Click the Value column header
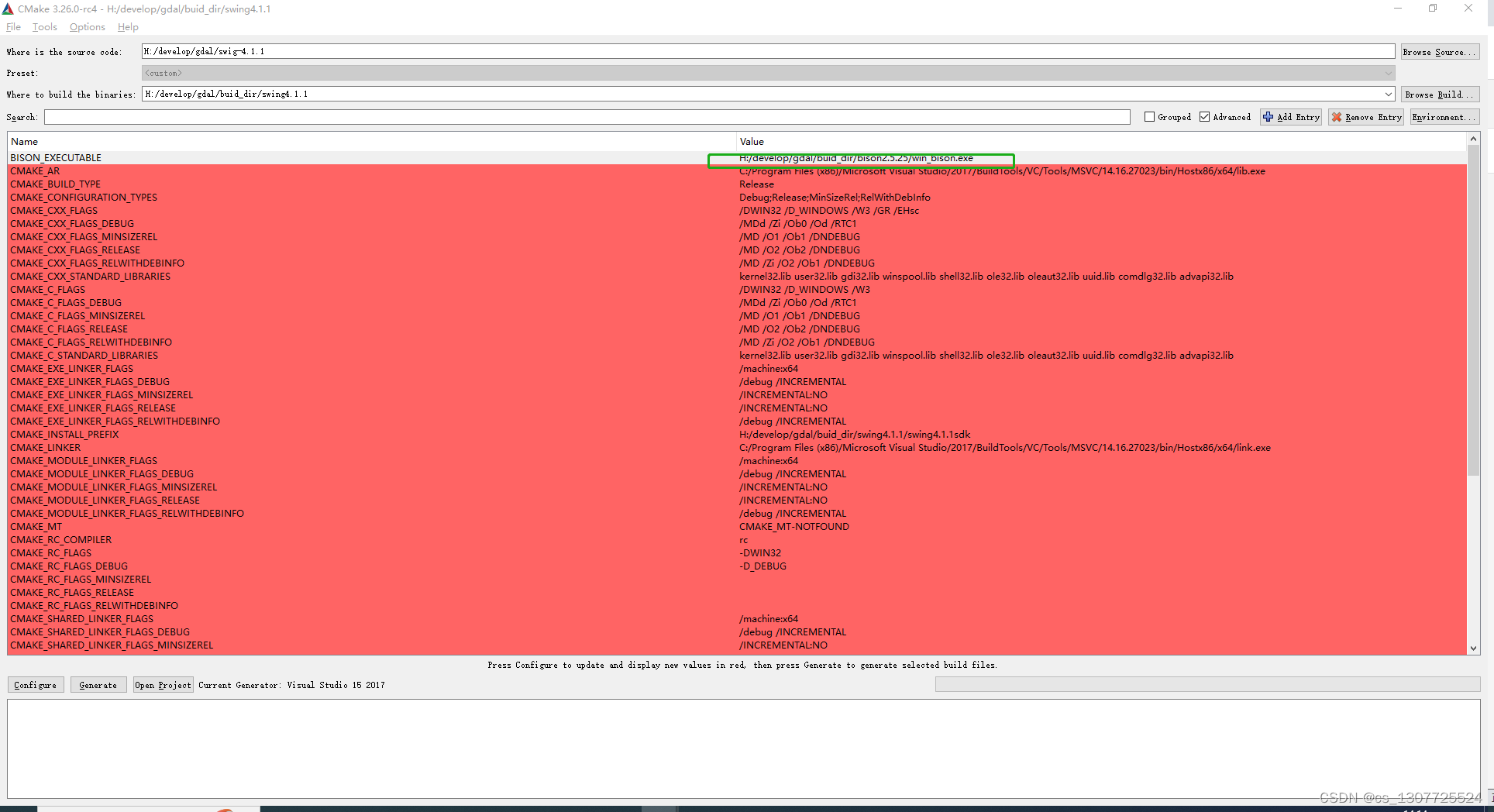Viewport: 1494px width, 812px height. (x=1101, y=141)
